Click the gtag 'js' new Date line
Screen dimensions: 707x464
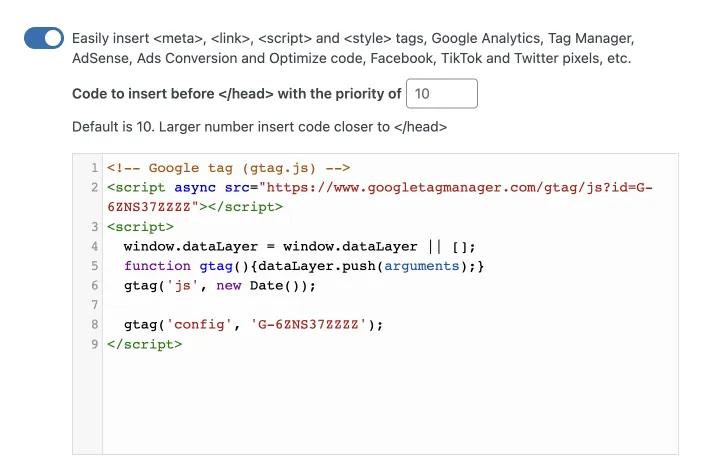click(x=220, y=285)
